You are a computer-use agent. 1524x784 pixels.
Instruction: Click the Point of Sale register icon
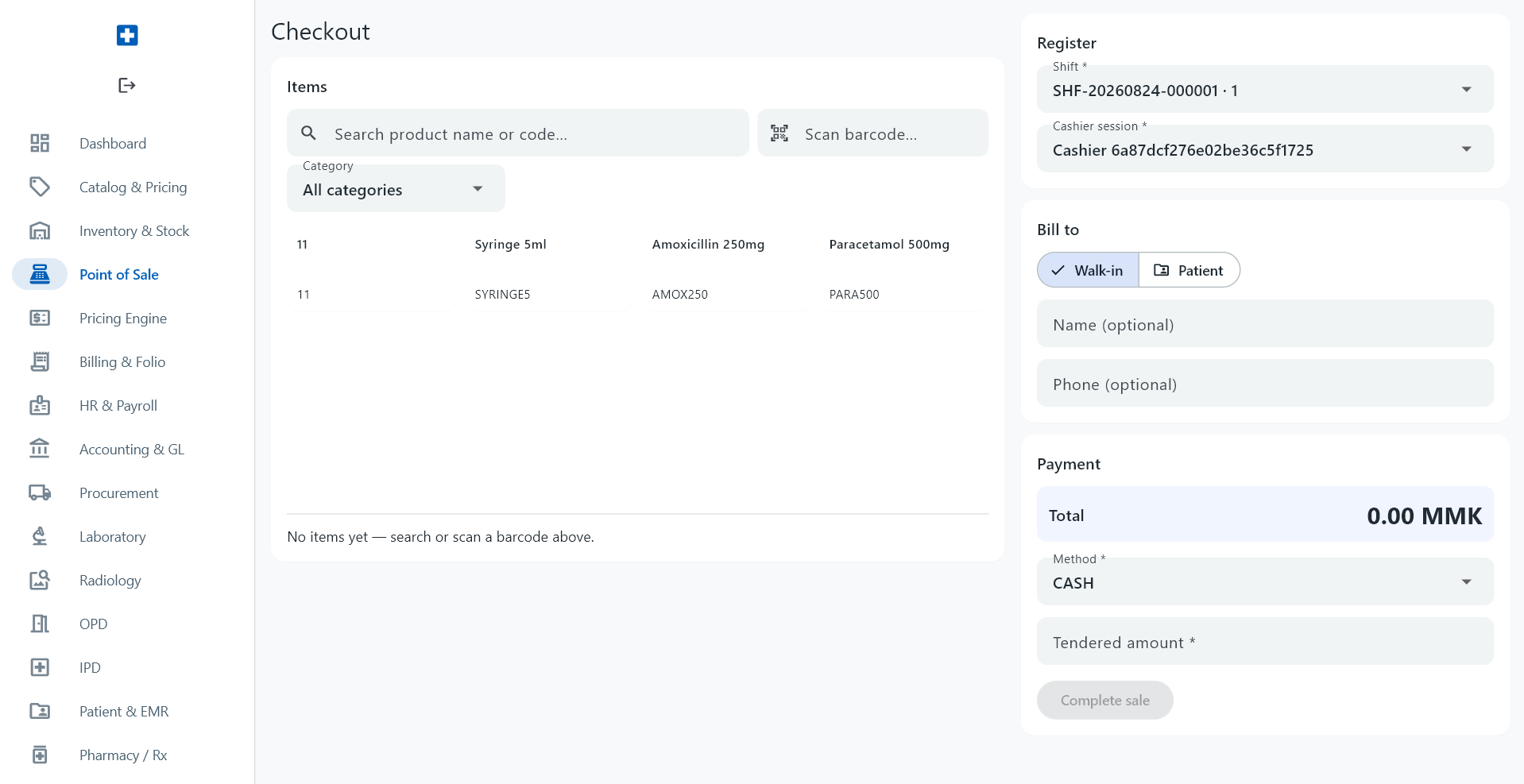(x=40, y=274)
